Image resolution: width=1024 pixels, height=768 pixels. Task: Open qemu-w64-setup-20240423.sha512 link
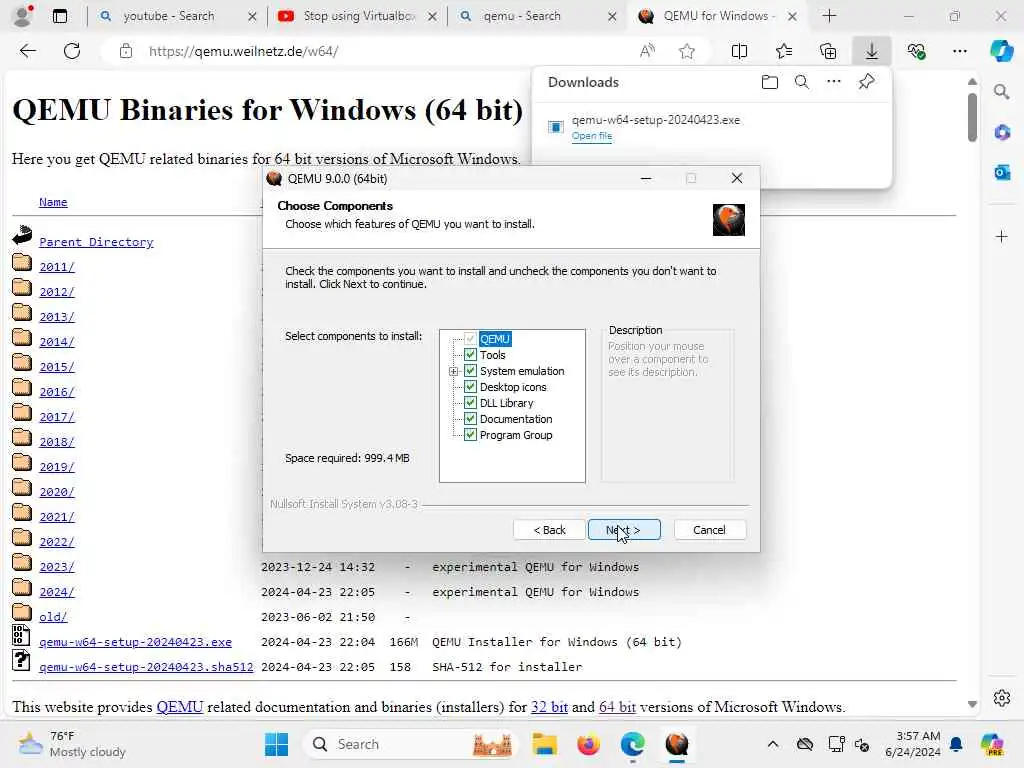[146, 667]
